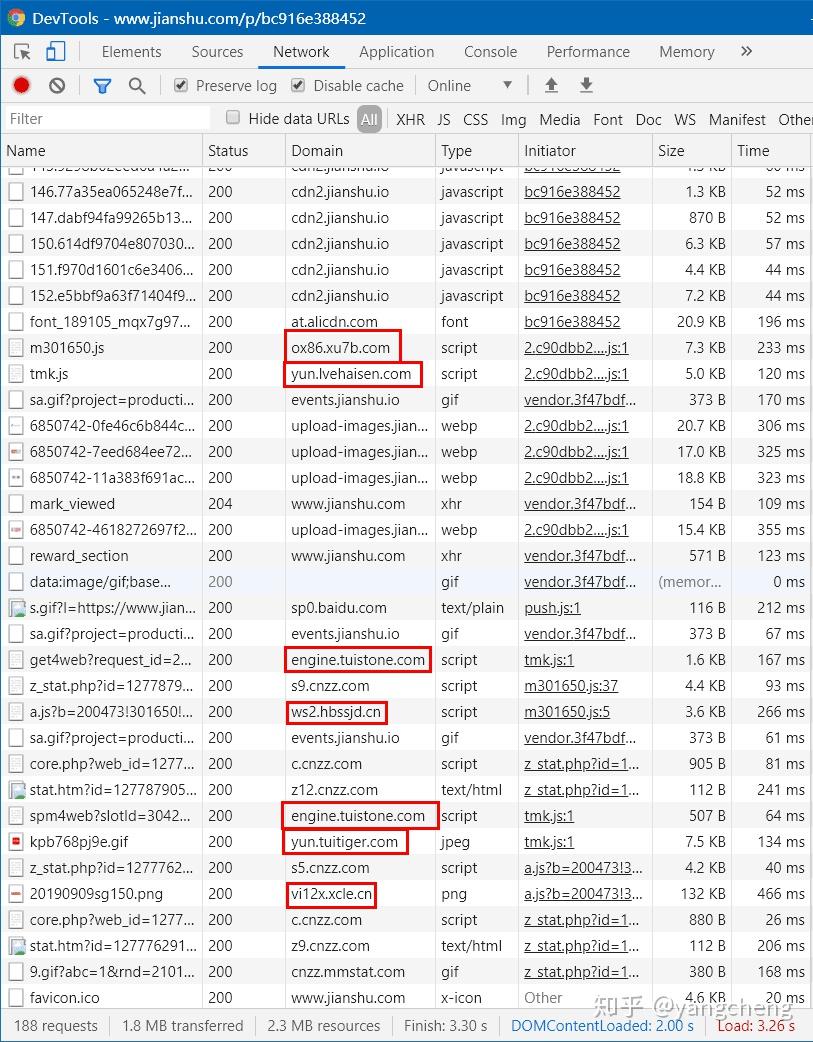Screen dimensions: 813x1042
Task: Click the inspect element picker icon
Action: pos(23,52)
